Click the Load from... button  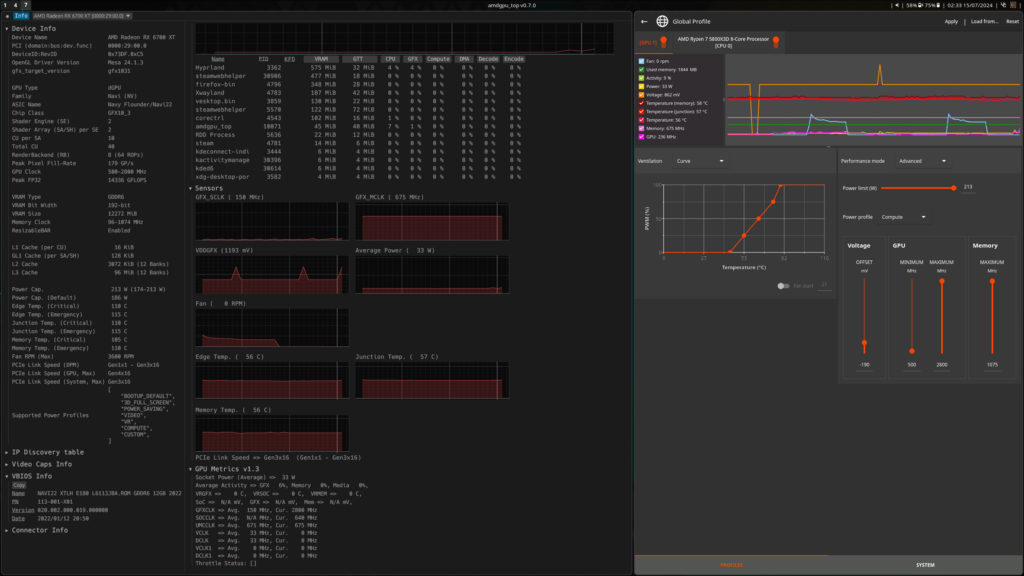[x=984, y=22]
